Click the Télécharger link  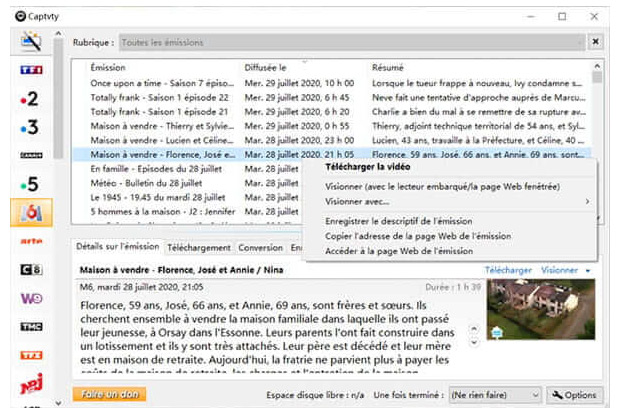coord(508,270)
